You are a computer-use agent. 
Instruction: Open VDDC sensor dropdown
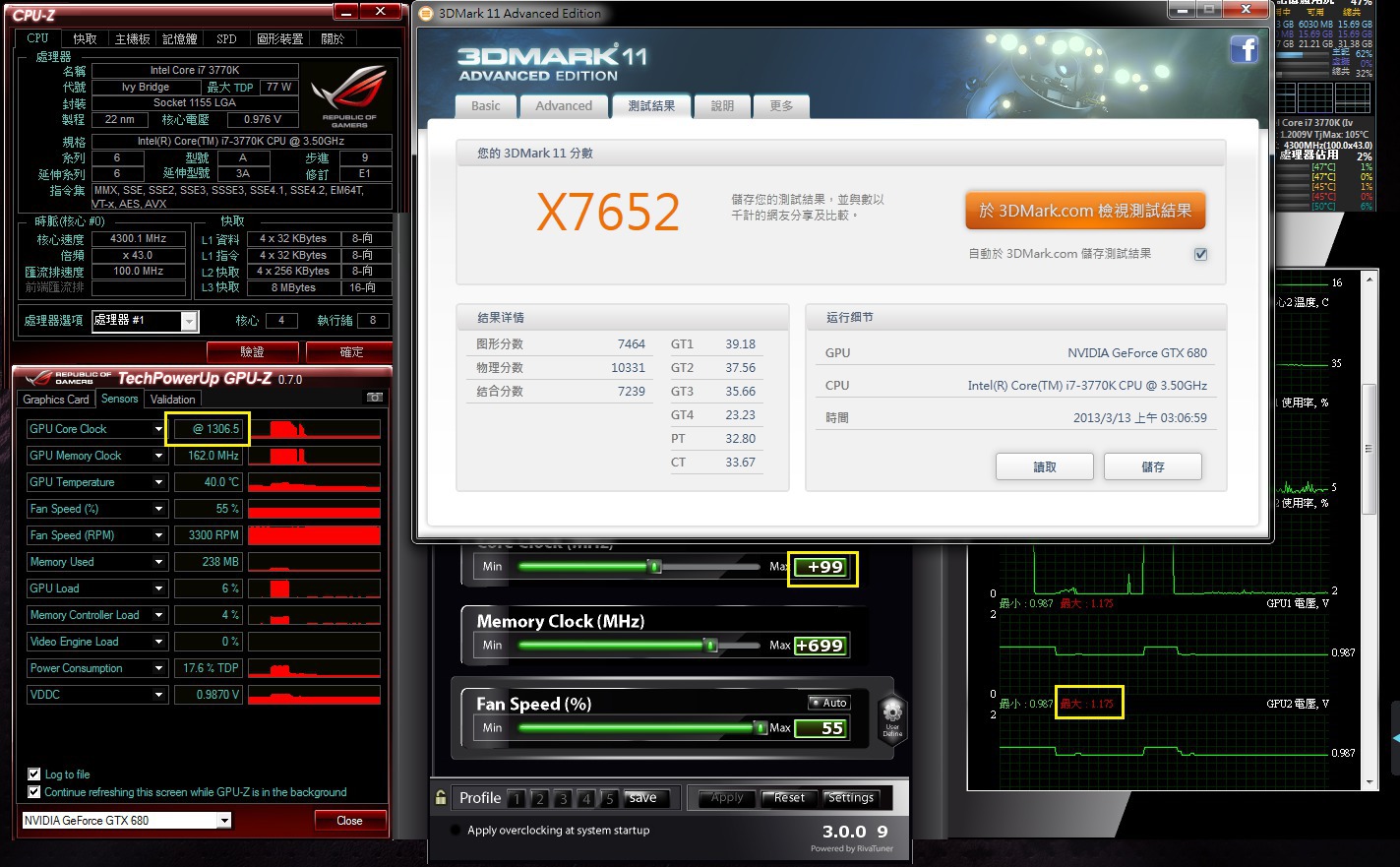pyautogui.click(x=158, y=695)
